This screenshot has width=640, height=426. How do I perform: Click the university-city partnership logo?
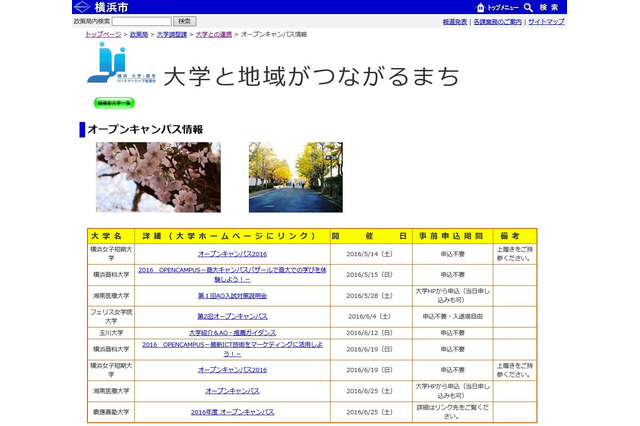(x=121, y=63)
